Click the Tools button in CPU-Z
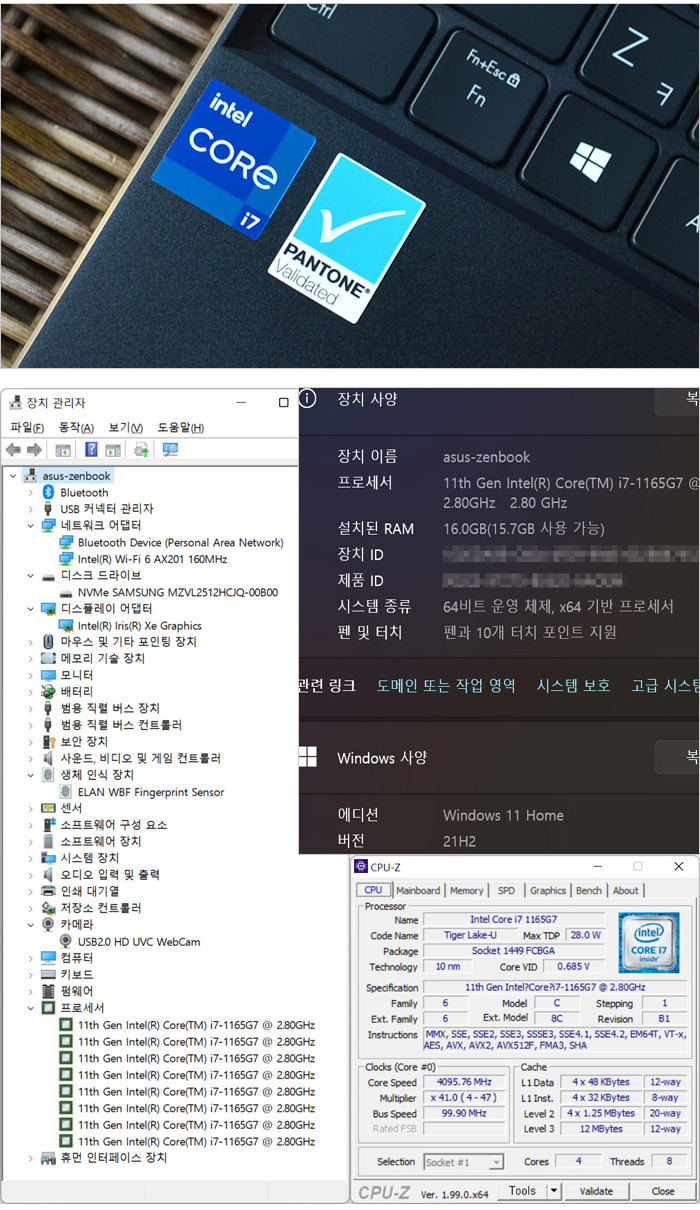 (522, 1191)
